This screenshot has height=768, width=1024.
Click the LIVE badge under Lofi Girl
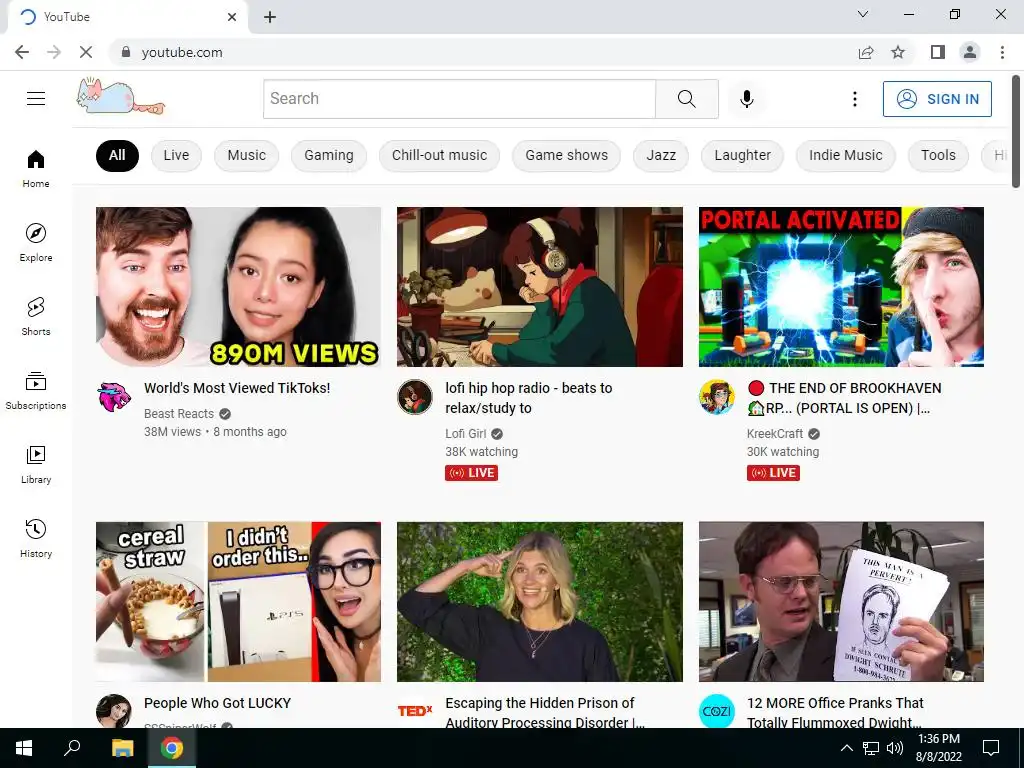click(472, 473)
